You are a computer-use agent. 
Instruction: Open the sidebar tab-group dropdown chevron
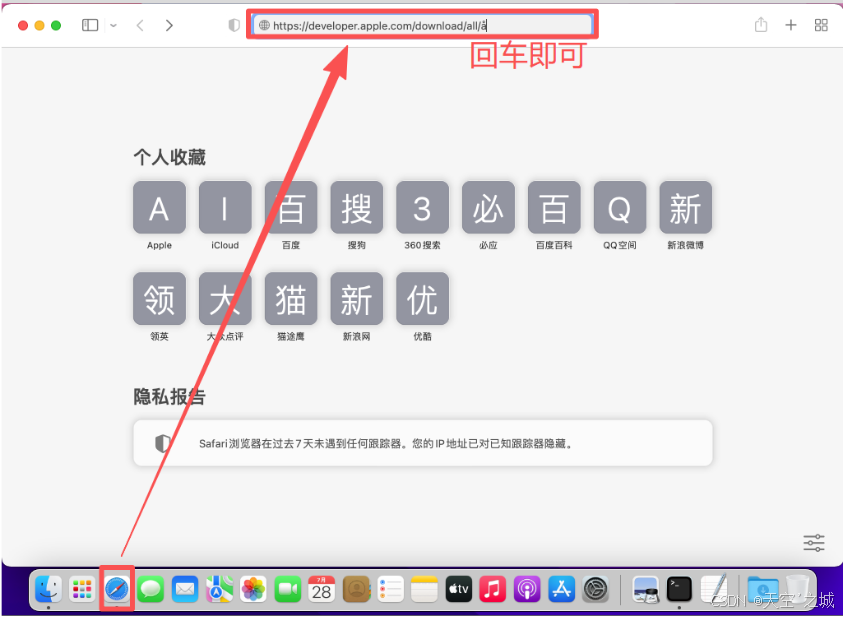tap(114, 25)
